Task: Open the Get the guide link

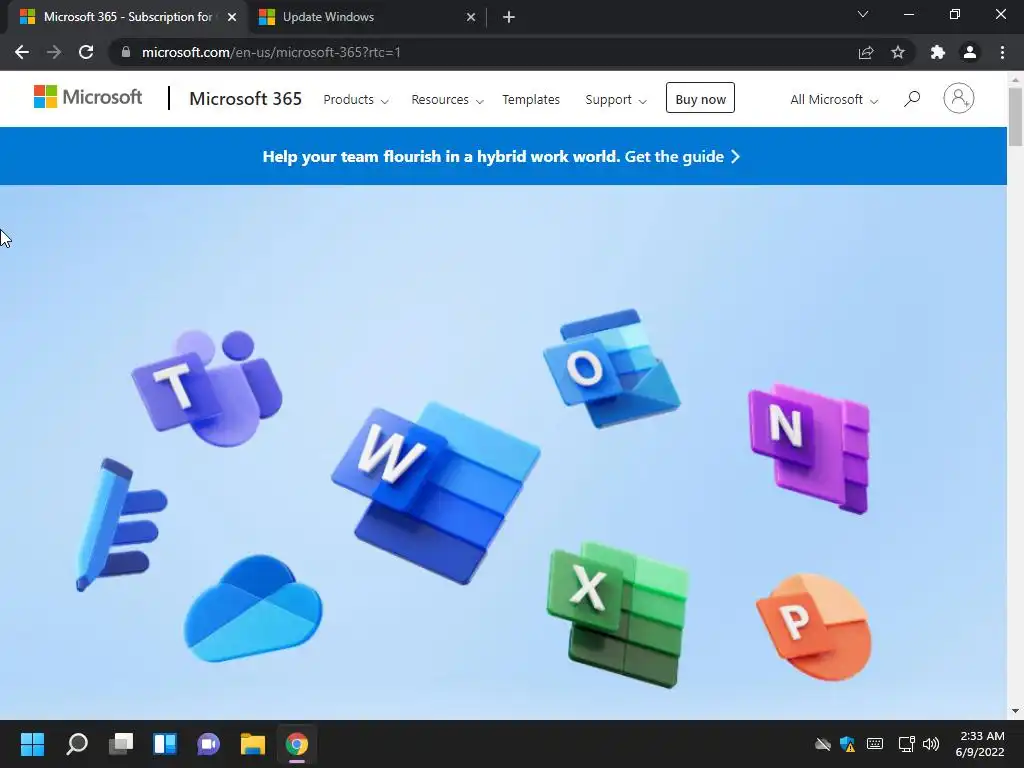Action: [x=682, y=157]
